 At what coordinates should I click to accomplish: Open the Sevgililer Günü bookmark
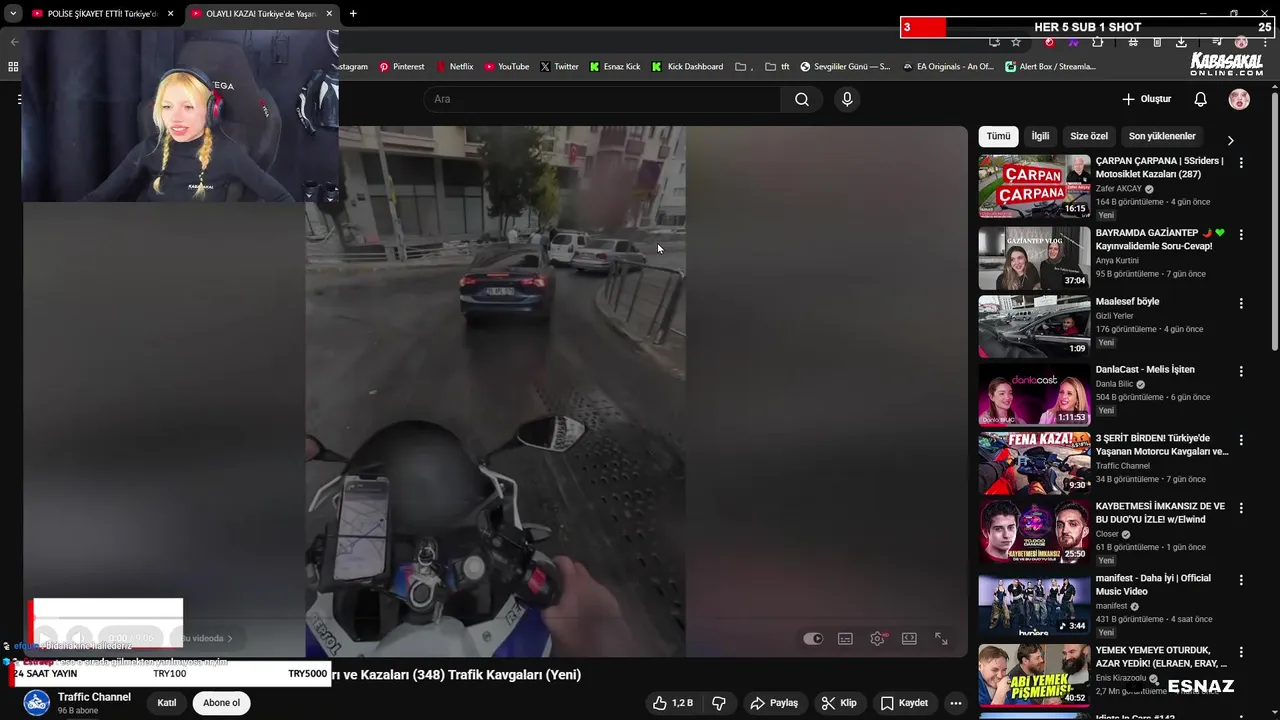[845, 67]
